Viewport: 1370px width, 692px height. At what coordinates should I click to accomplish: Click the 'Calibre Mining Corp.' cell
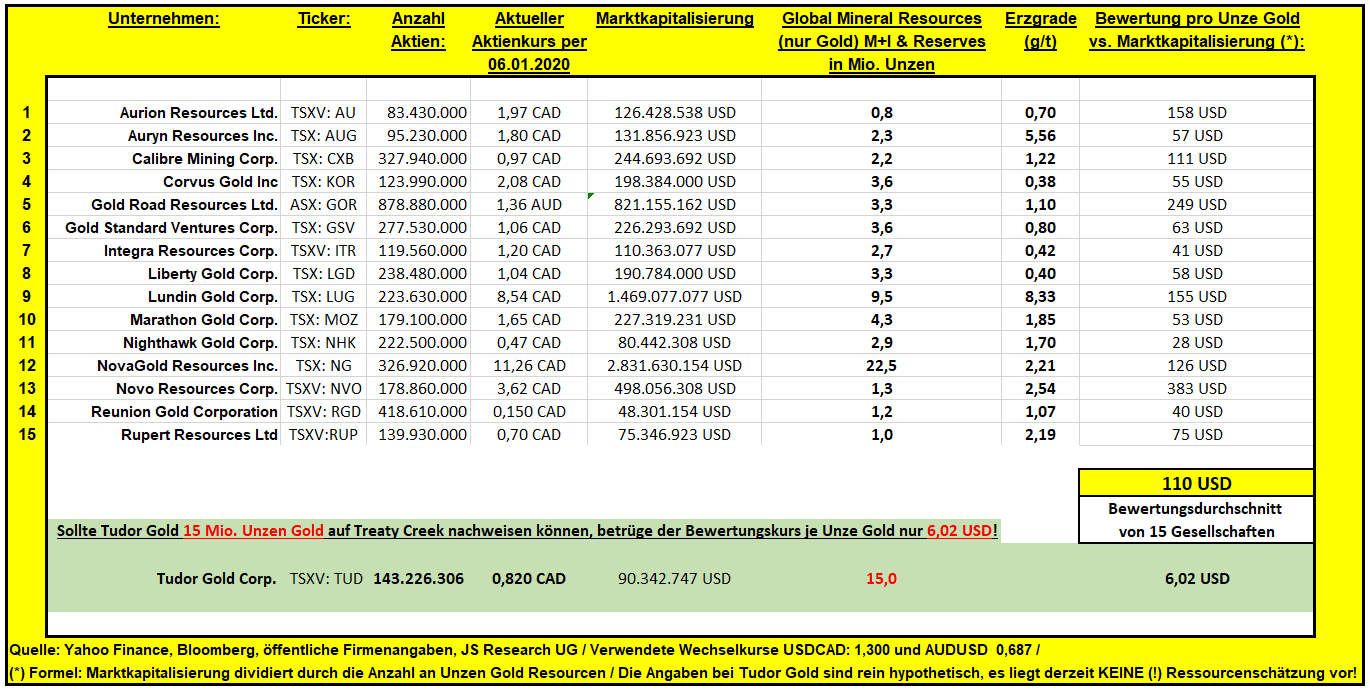(x=205, y=159)
